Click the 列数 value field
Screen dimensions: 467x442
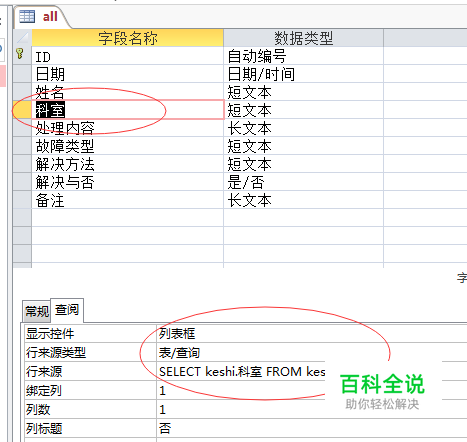pos(312,409)
